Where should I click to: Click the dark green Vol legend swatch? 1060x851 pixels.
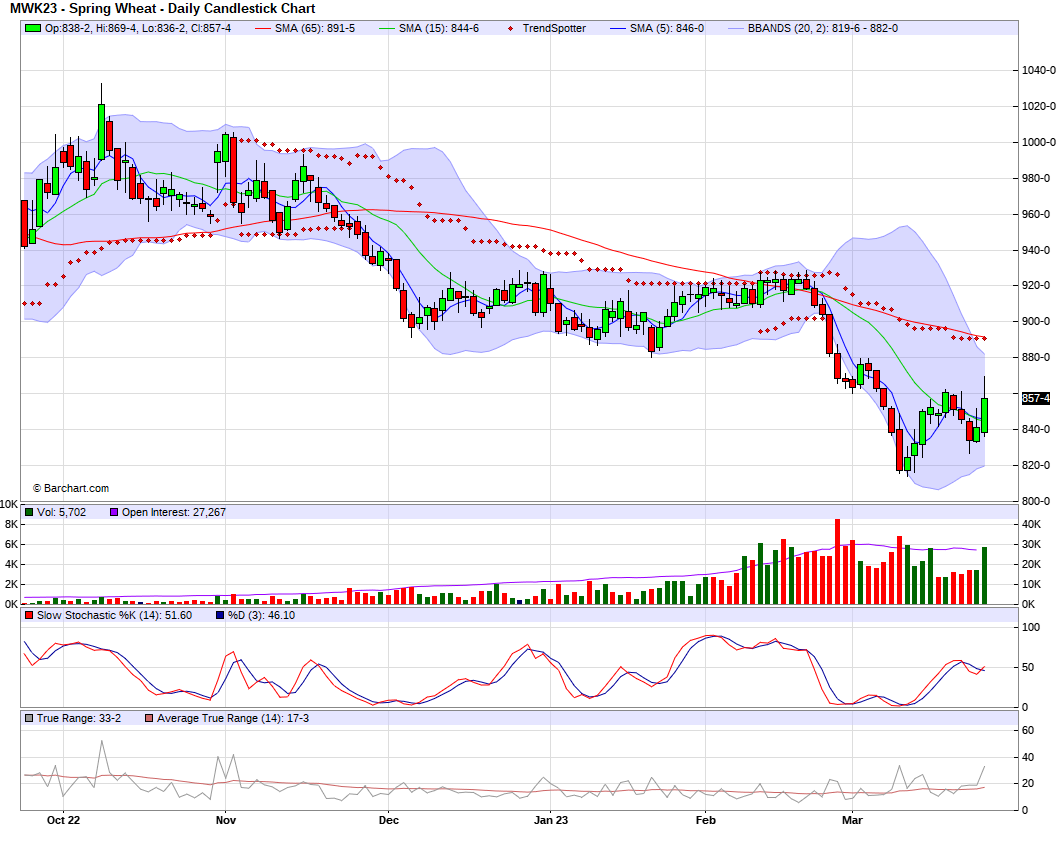click(29, 512)
